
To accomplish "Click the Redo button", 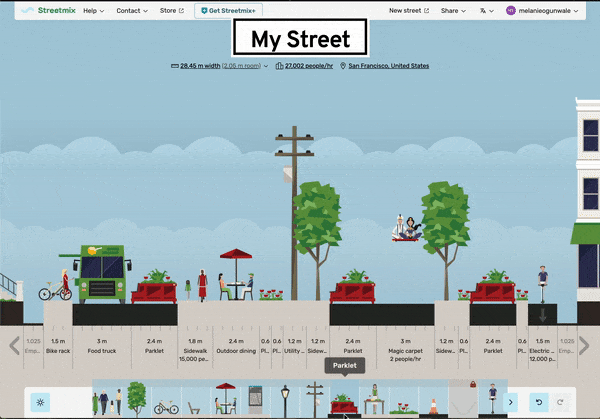I will (x=560, y=402).
